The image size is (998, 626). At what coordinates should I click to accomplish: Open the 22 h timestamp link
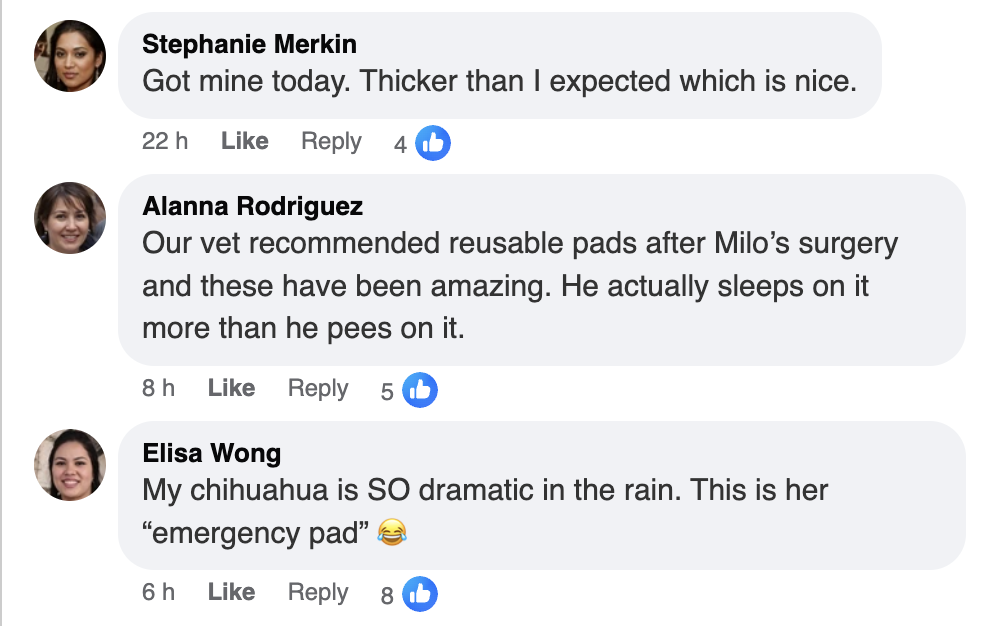point(164,141)
